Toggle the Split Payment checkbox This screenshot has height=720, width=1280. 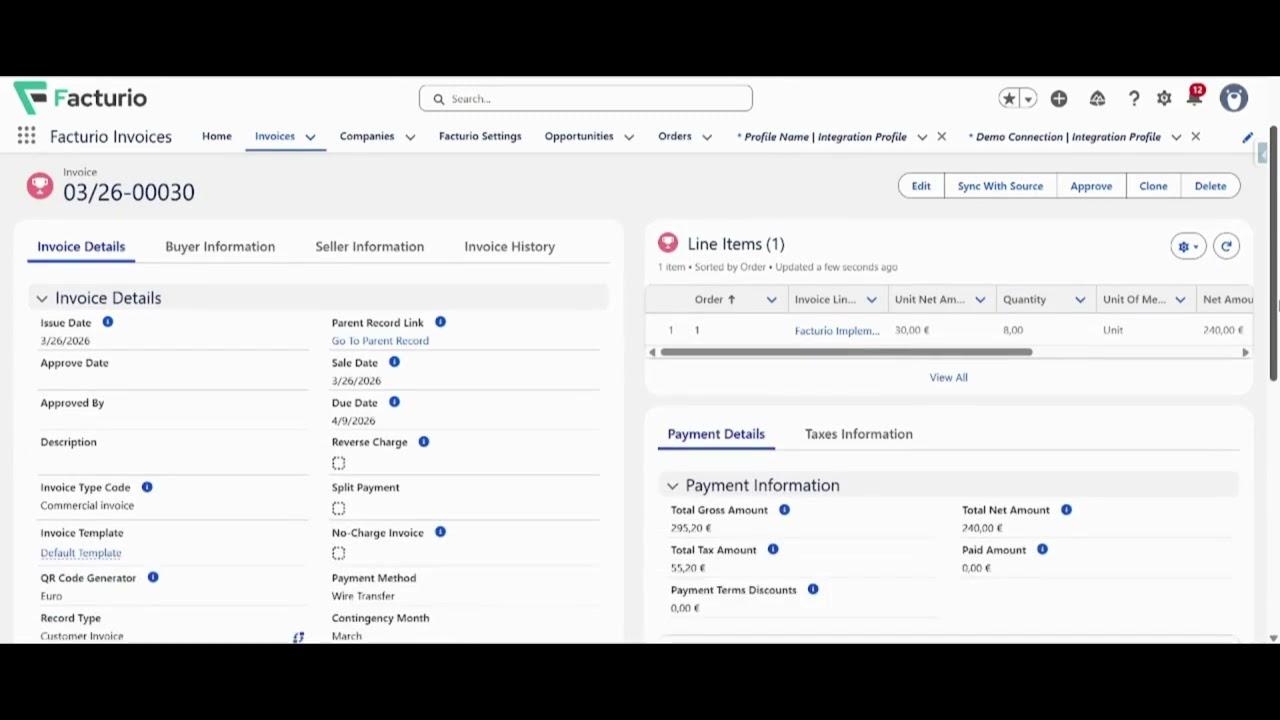click(339, 508)
